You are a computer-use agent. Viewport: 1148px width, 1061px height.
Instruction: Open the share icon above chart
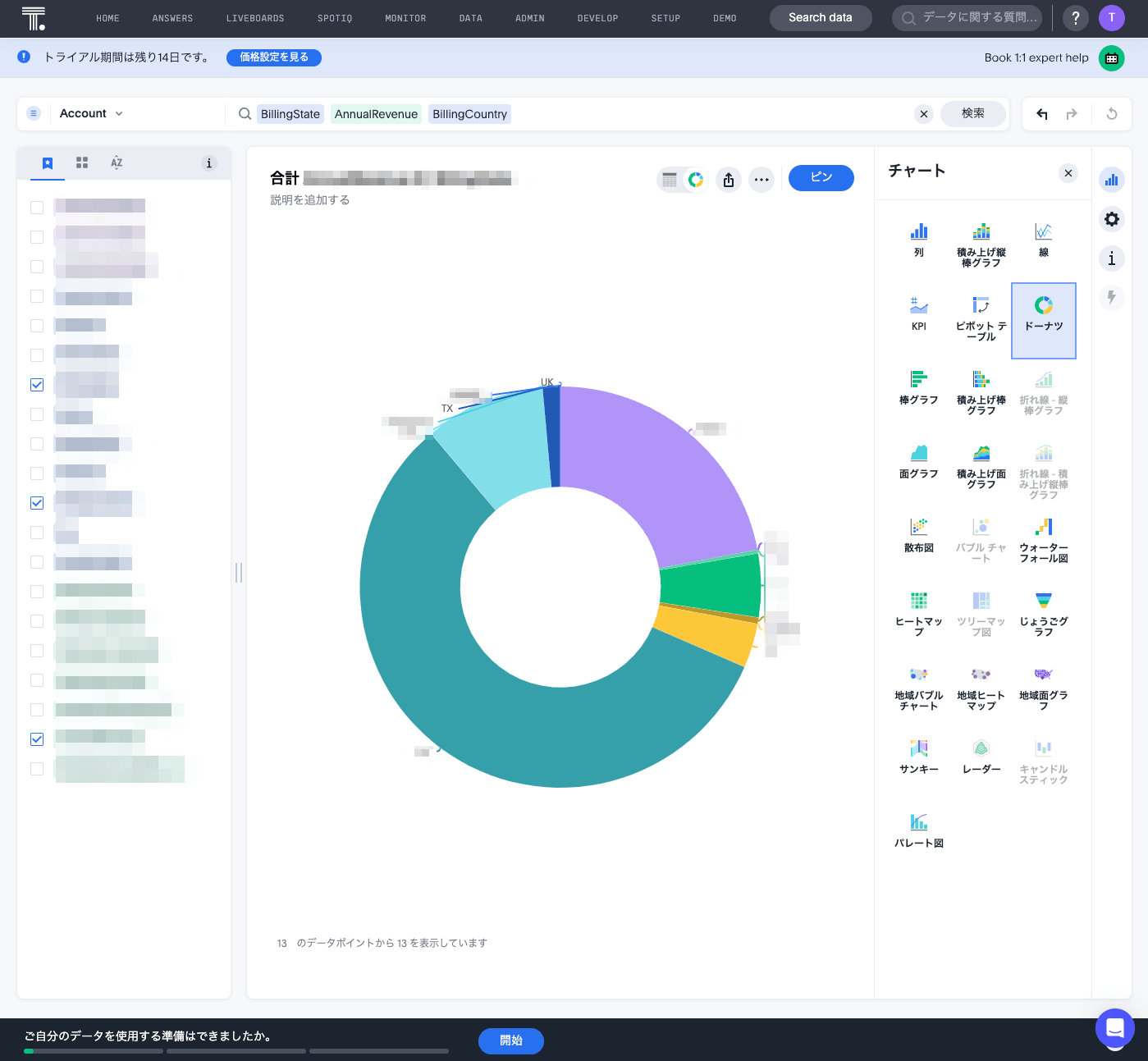pyautogui.click(x=729, y=180)
